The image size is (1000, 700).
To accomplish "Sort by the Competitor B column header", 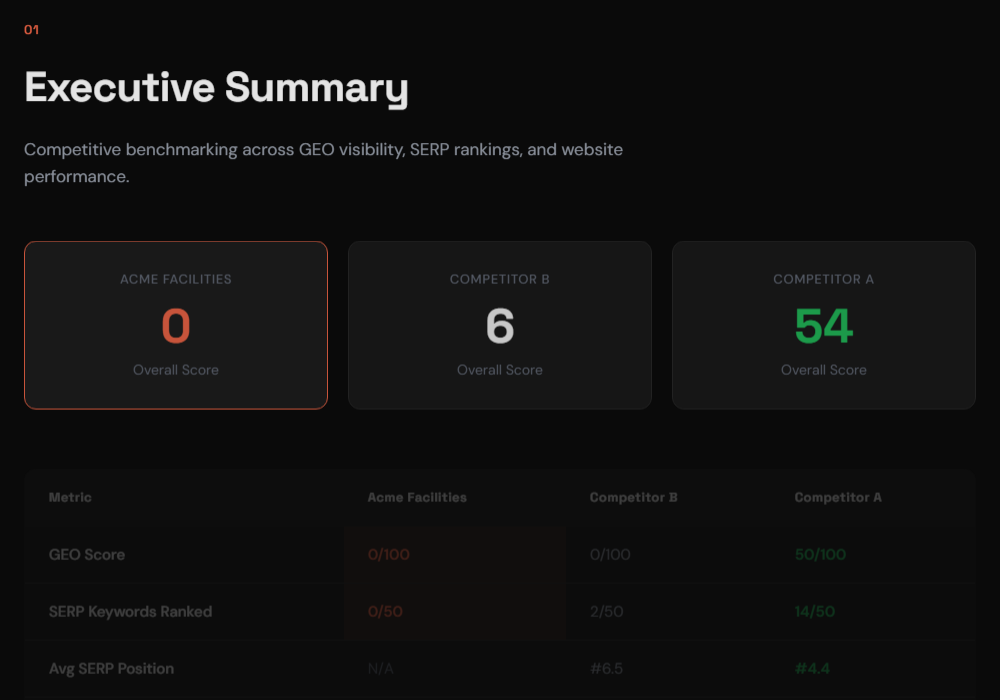I will pos(633,497).
